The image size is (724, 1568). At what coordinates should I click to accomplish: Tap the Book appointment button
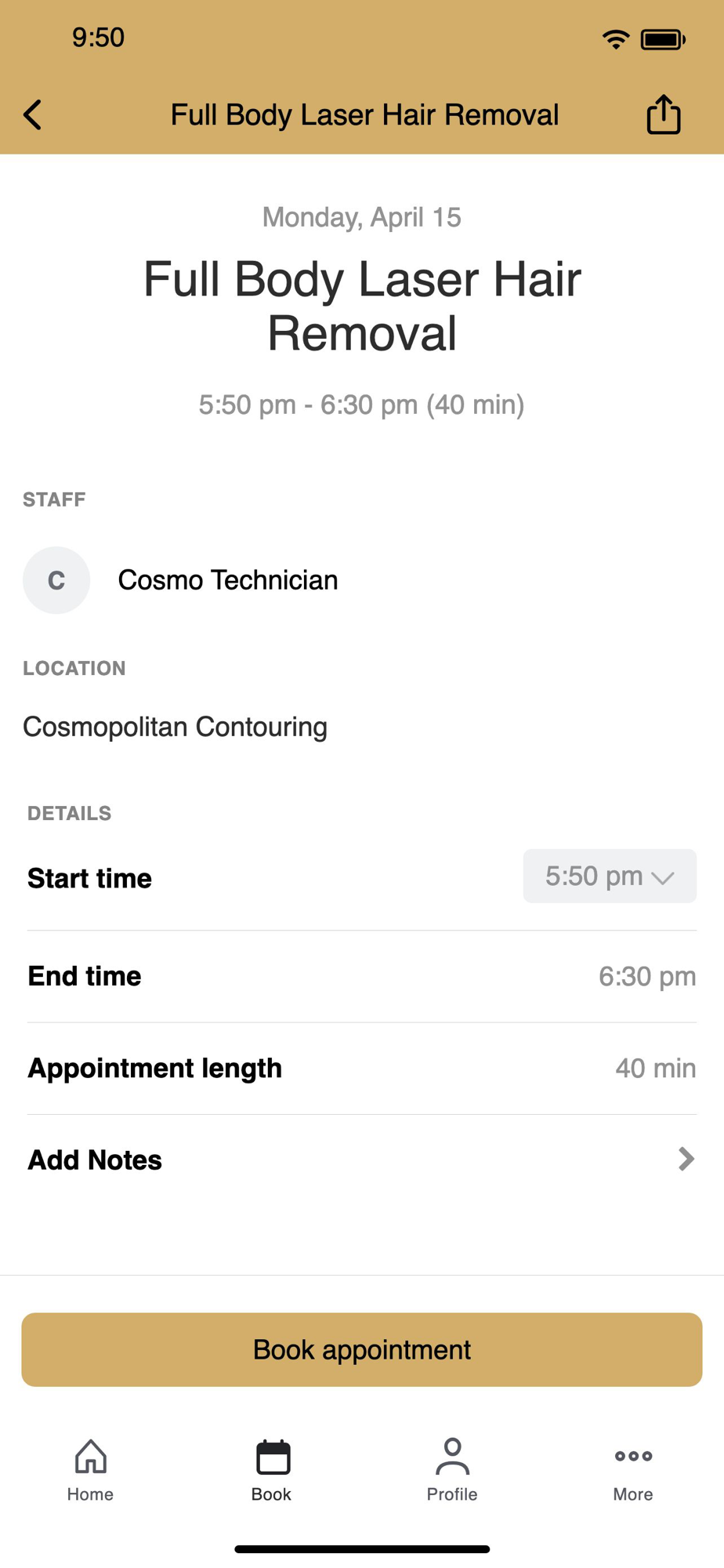click(x=362, y=1349)
